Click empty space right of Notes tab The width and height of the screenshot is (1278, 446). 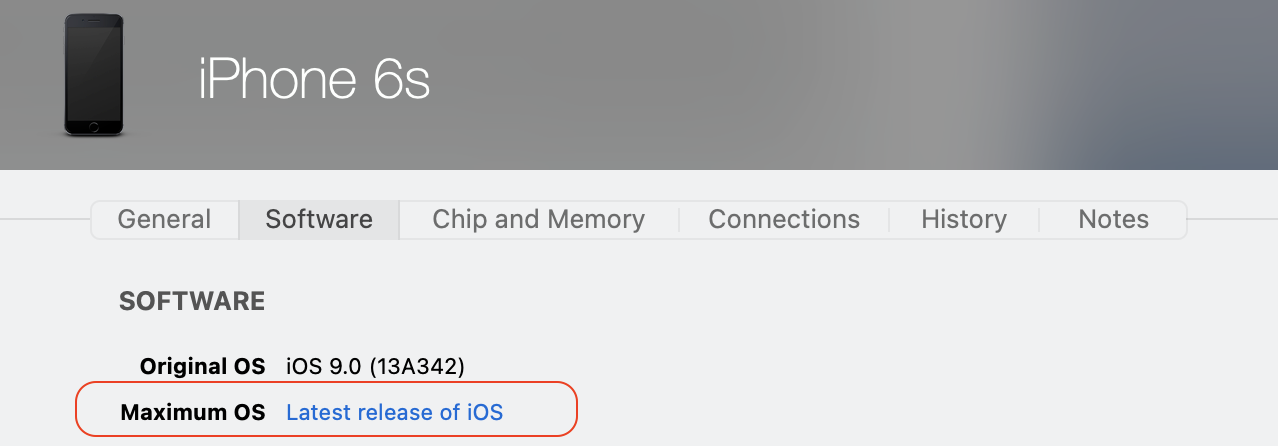tap(1230, 220)
